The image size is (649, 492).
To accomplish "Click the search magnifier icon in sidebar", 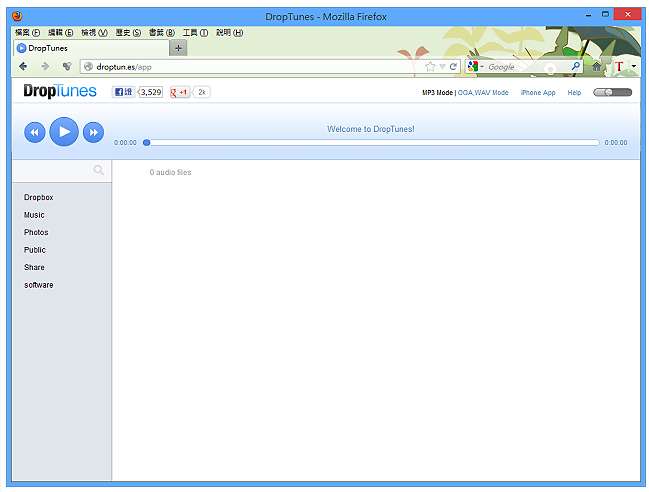I will (x=99, y=170).
